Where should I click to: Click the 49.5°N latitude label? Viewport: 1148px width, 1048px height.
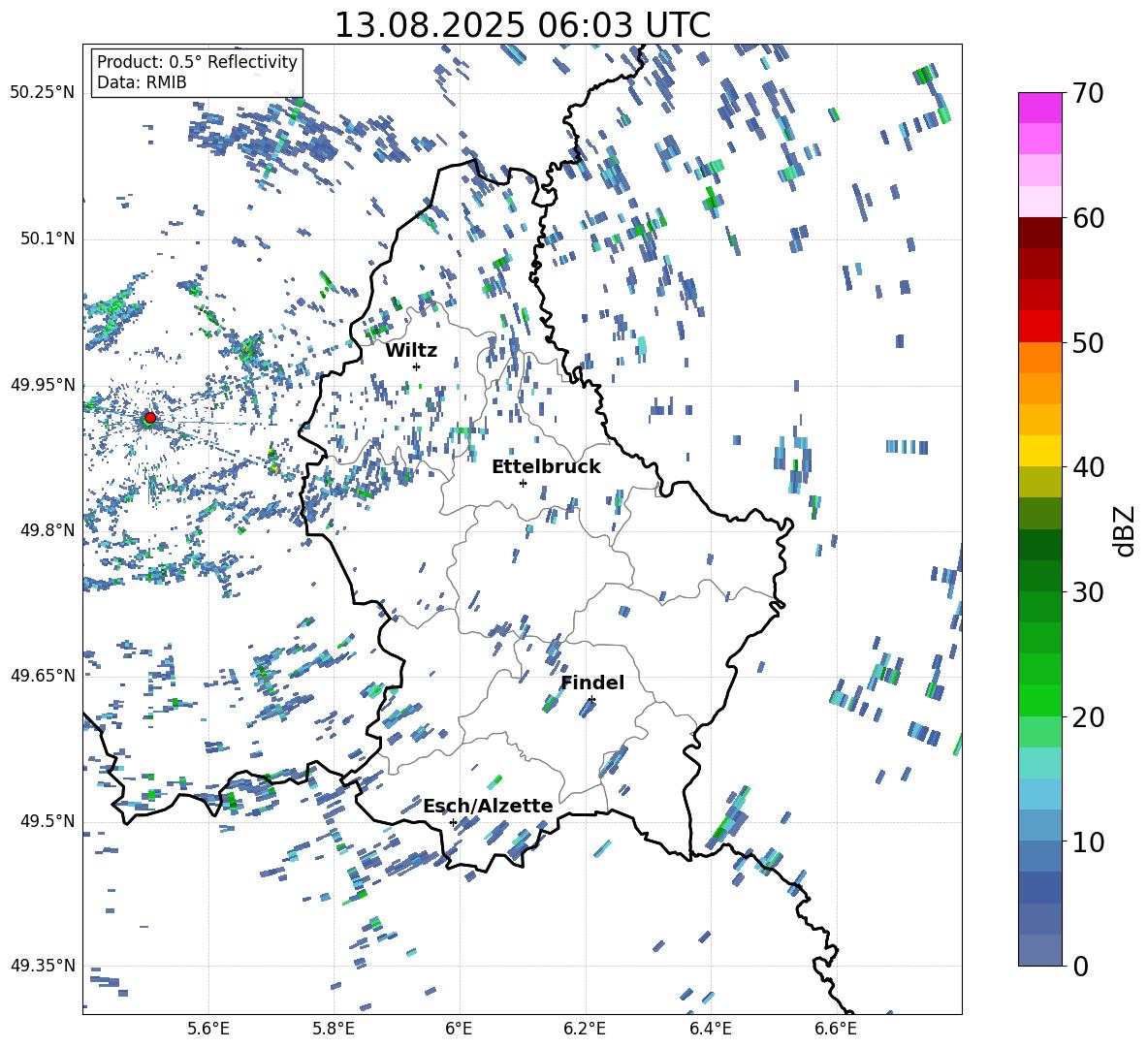point(47,821)
